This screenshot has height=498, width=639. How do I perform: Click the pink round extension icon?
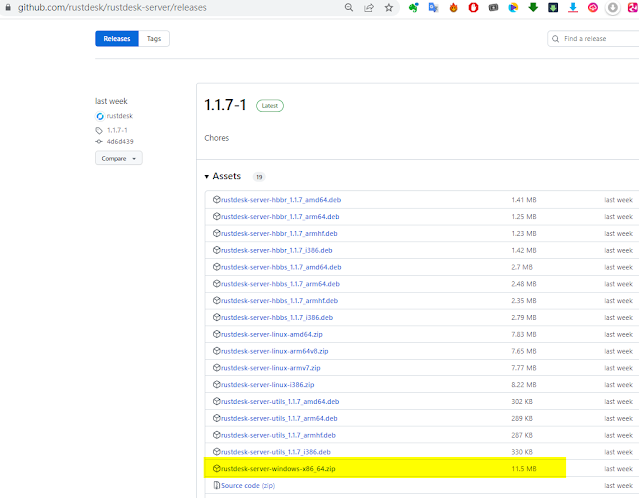click(593, 7)
